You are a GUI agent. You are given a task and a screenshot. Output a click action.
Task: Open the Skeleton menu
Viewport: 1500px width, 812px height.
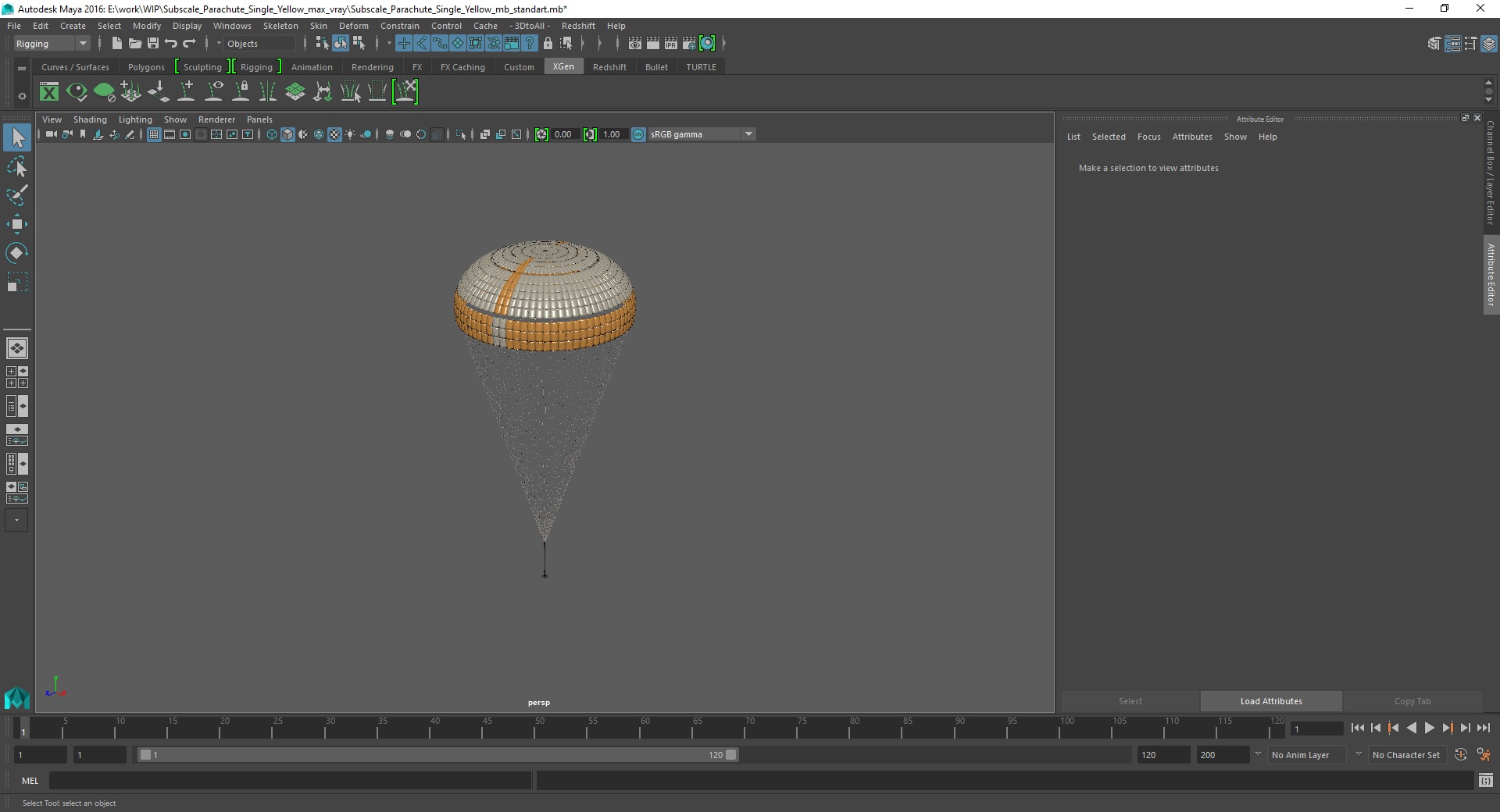280,26
